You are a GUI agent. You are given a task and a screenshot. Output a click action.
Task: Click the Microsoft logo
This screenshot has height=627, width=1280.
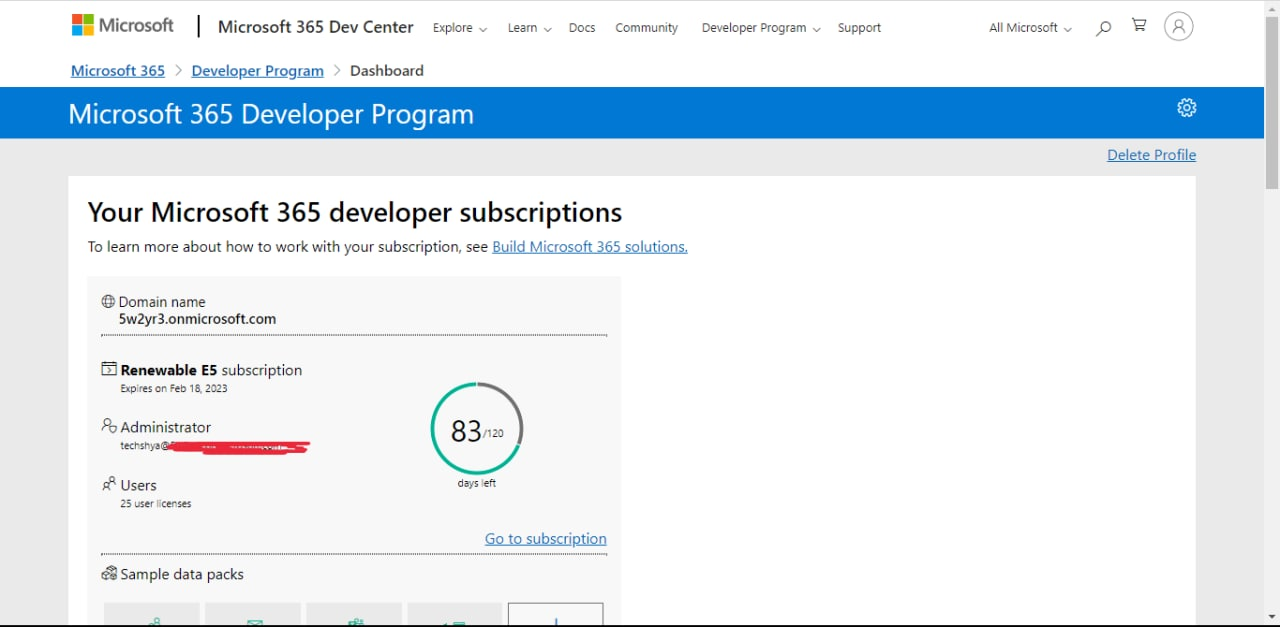pyautogui.click(x=122, y=26)
